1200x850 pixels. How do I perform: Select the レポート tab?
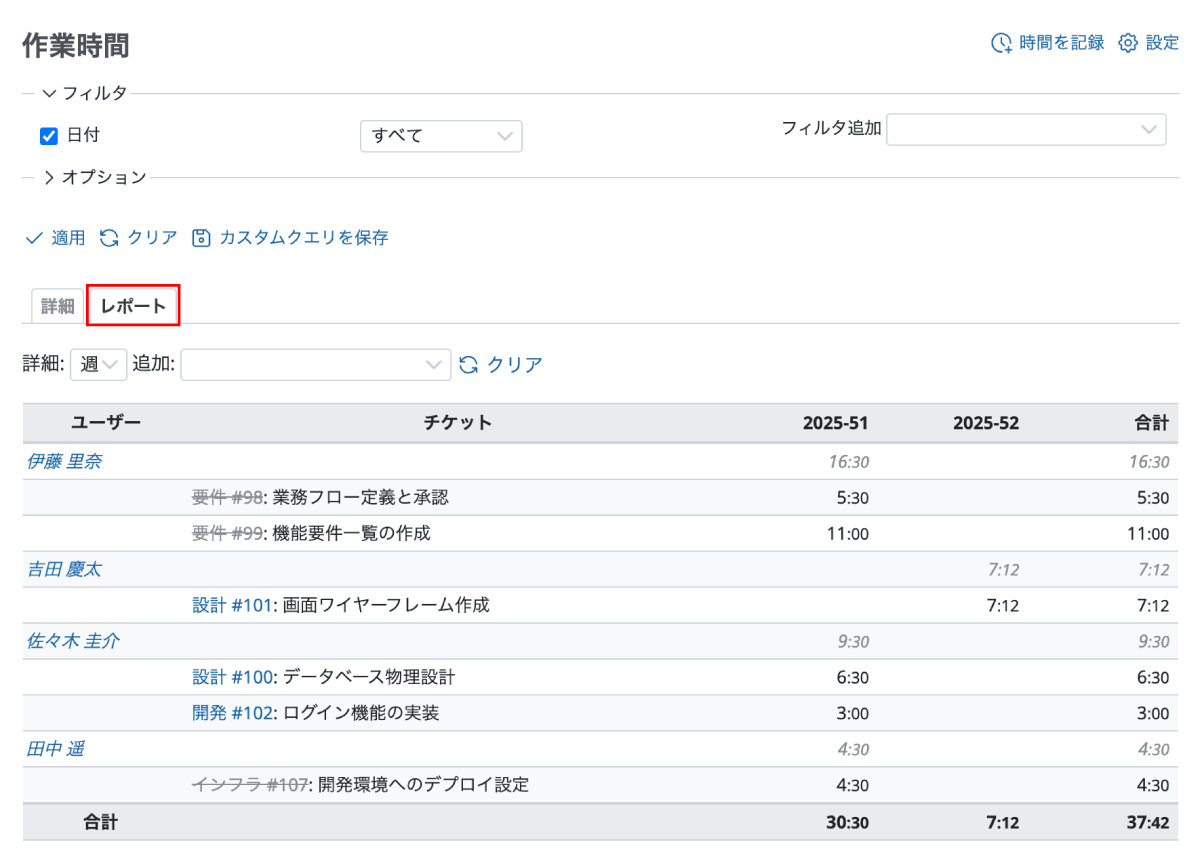click(134, 306)
